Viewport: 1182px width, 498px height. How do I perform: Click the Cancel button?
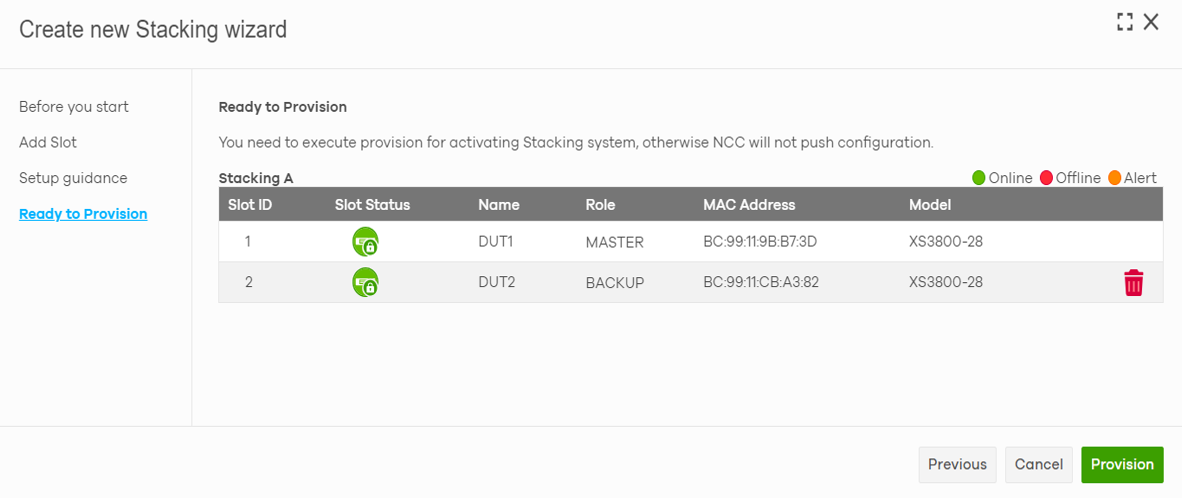coord(1038,464)
